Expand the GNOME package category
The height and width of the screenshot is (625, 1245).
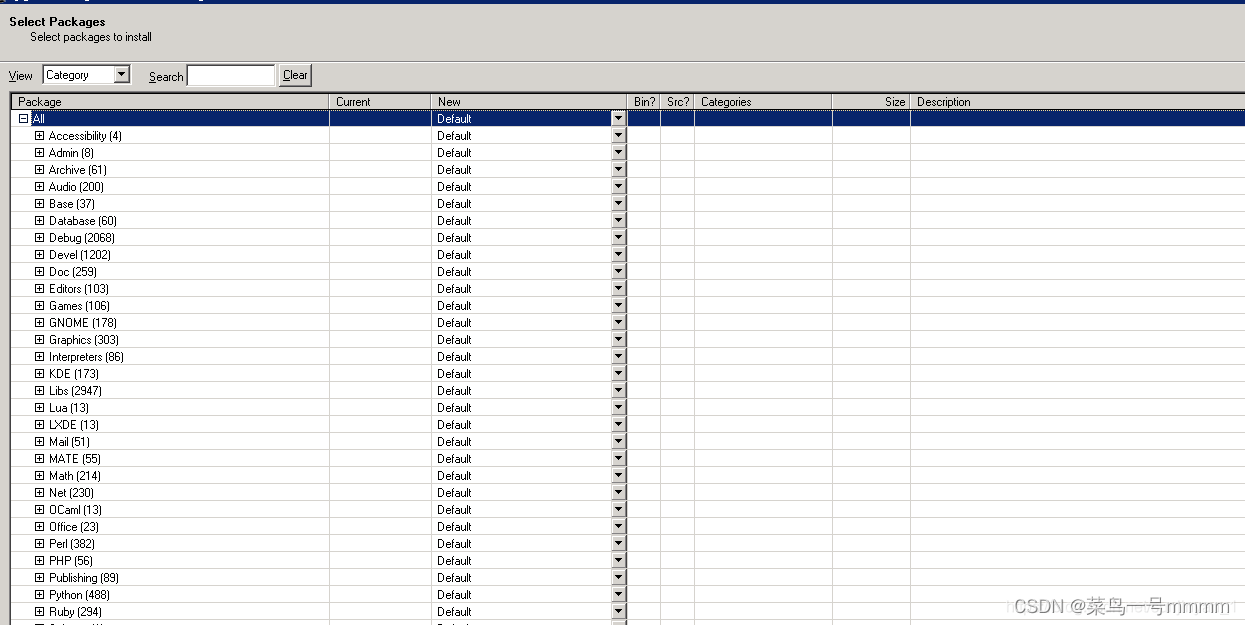coord(38,322)
